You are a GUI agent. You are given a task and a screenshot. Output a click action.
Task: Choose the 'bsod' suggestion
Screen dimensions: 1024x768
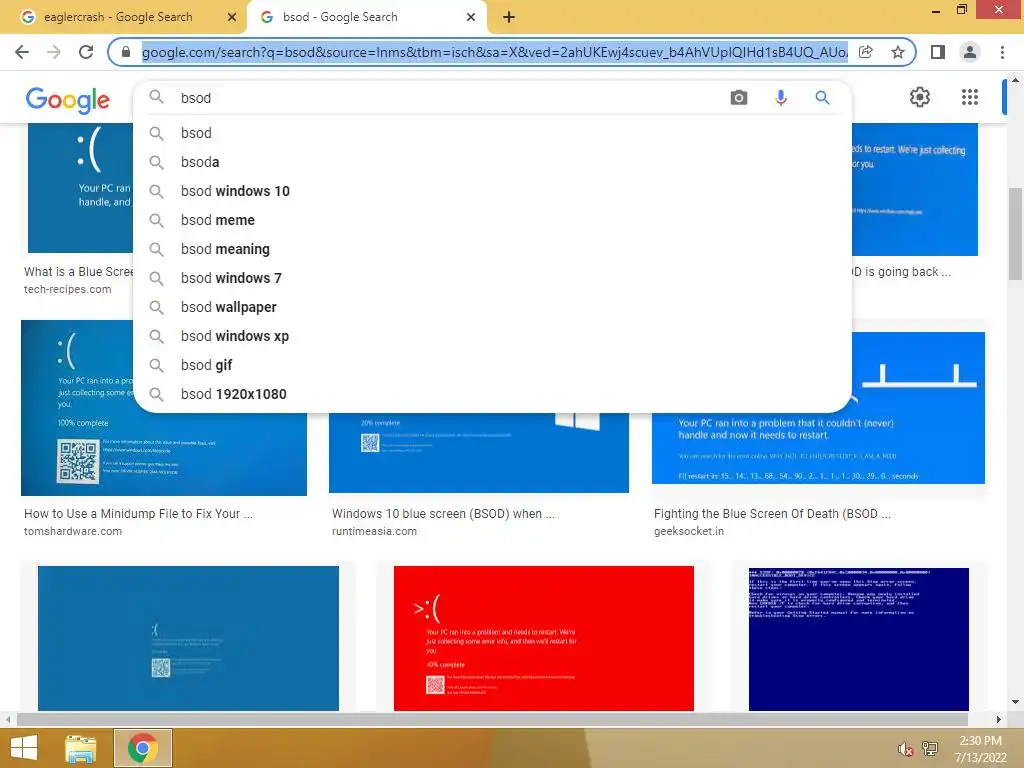pos(492,133)
